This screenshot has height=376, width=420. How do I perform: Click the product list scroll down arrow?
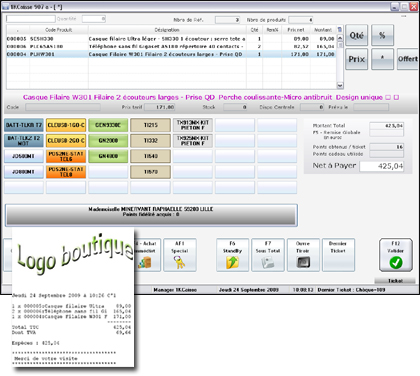(340, 85)
